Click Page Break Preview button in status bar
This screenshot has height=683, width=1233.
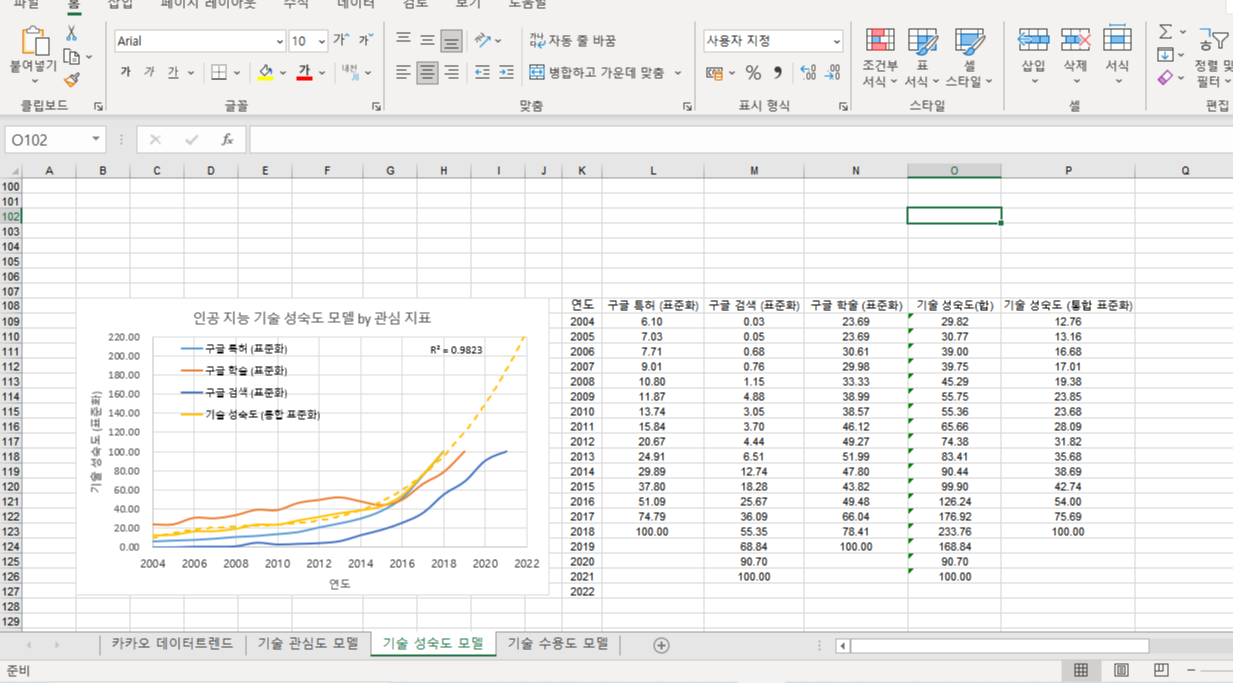[x=1161, y=670]
